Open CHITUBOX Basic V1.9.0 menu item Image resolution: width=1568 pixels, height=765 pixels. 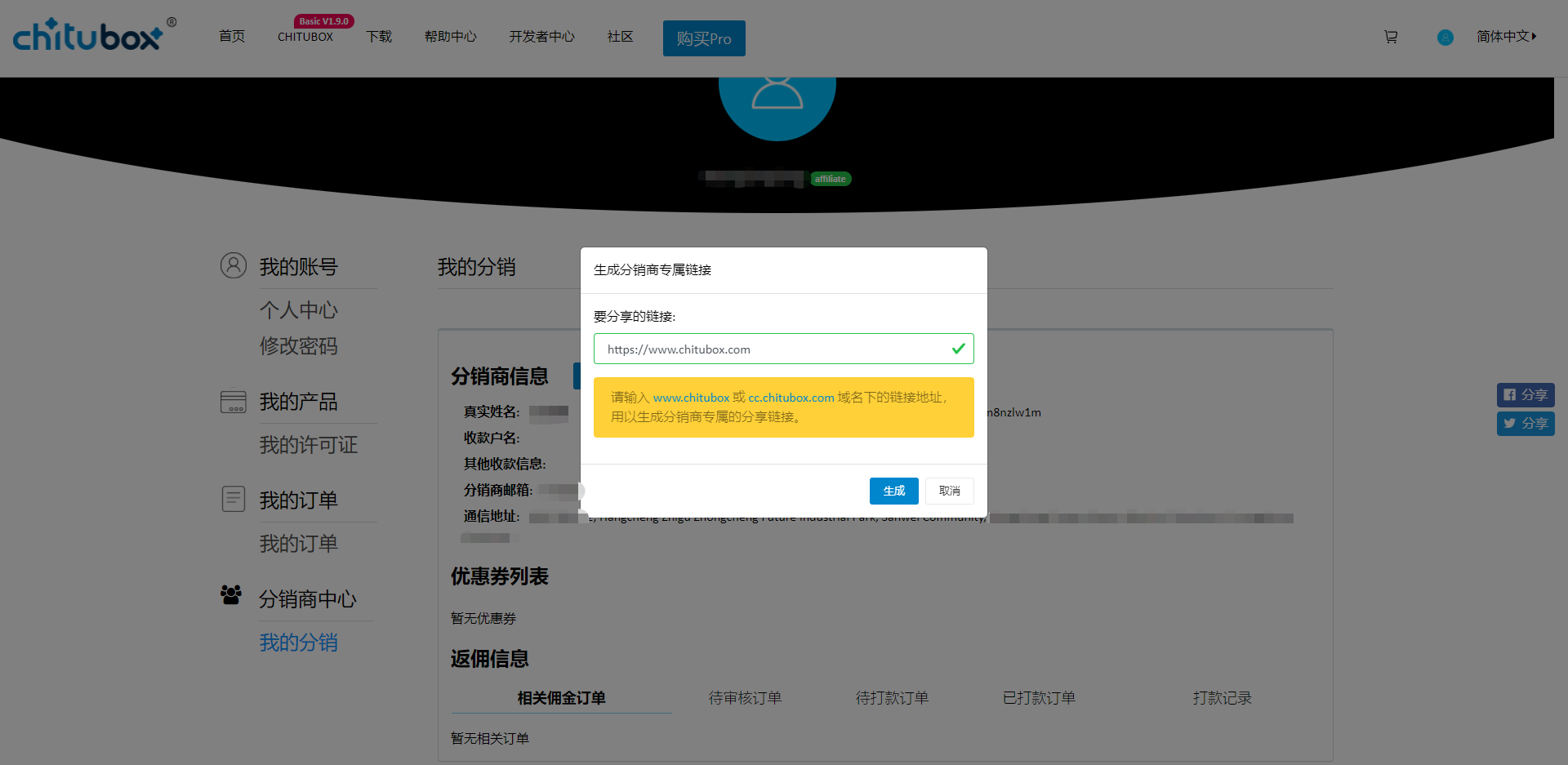(x=305, y=37)
